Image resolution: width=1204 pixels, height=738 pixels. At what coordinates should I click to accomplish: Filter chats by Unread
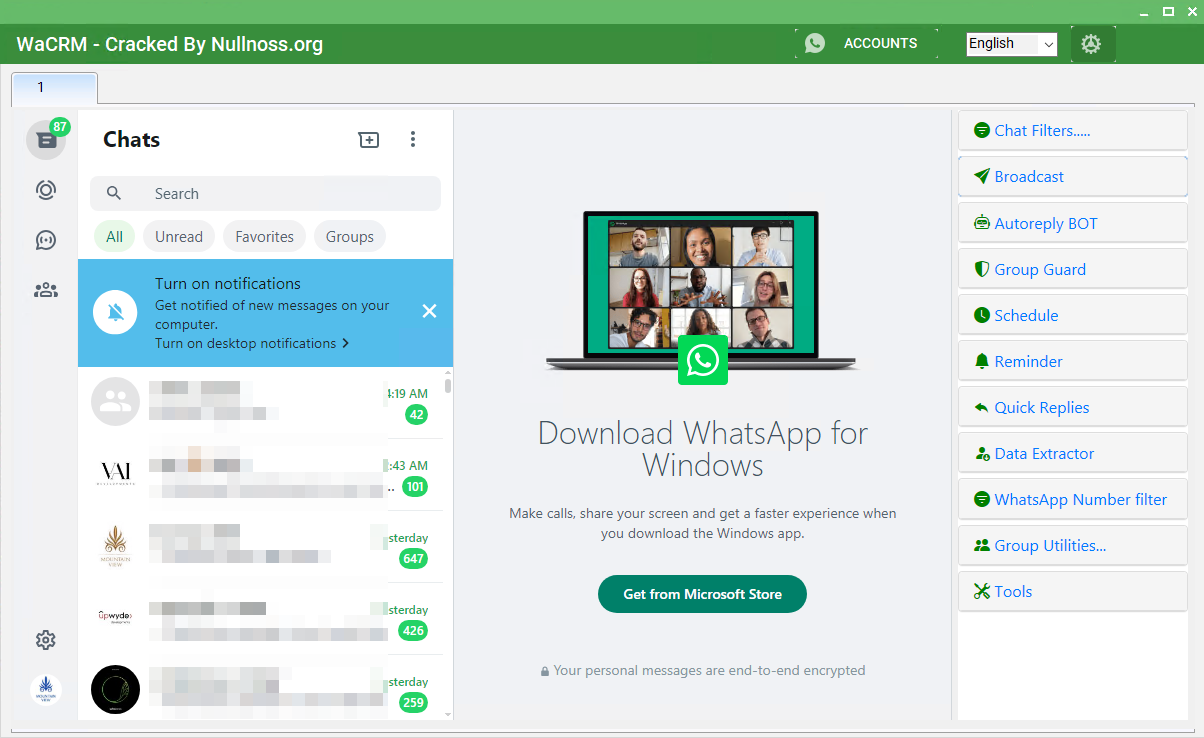(x=179, y=237)
